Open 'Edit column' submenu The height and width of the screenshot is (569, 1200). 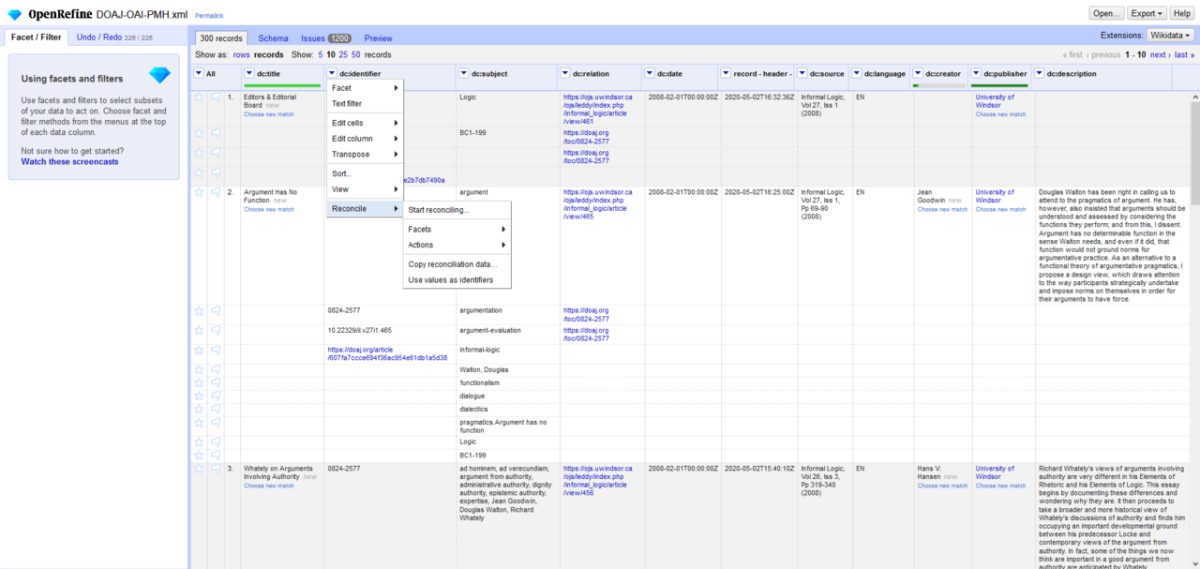click(x=364, y=139)
